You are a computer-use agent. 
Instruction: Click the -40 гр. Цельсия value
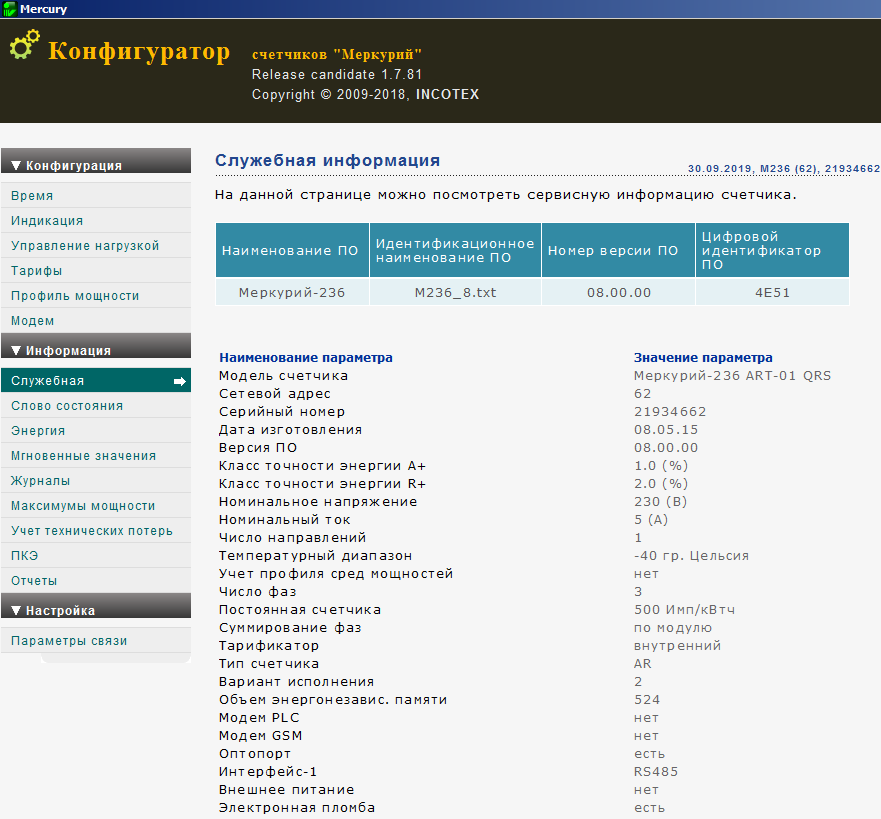coord(691,556)
